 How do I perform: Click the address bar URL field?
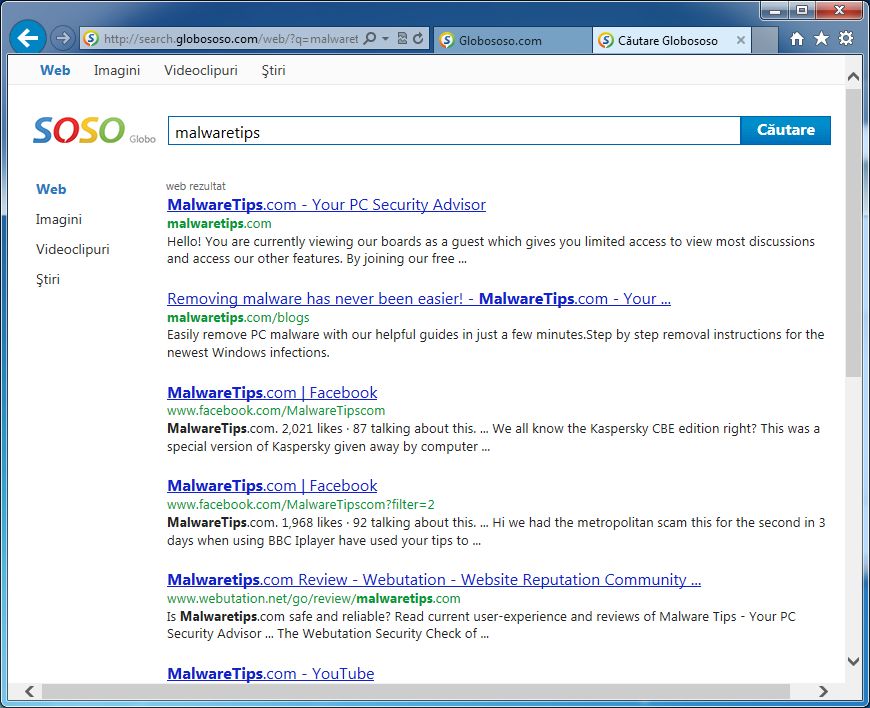(230, 39)
